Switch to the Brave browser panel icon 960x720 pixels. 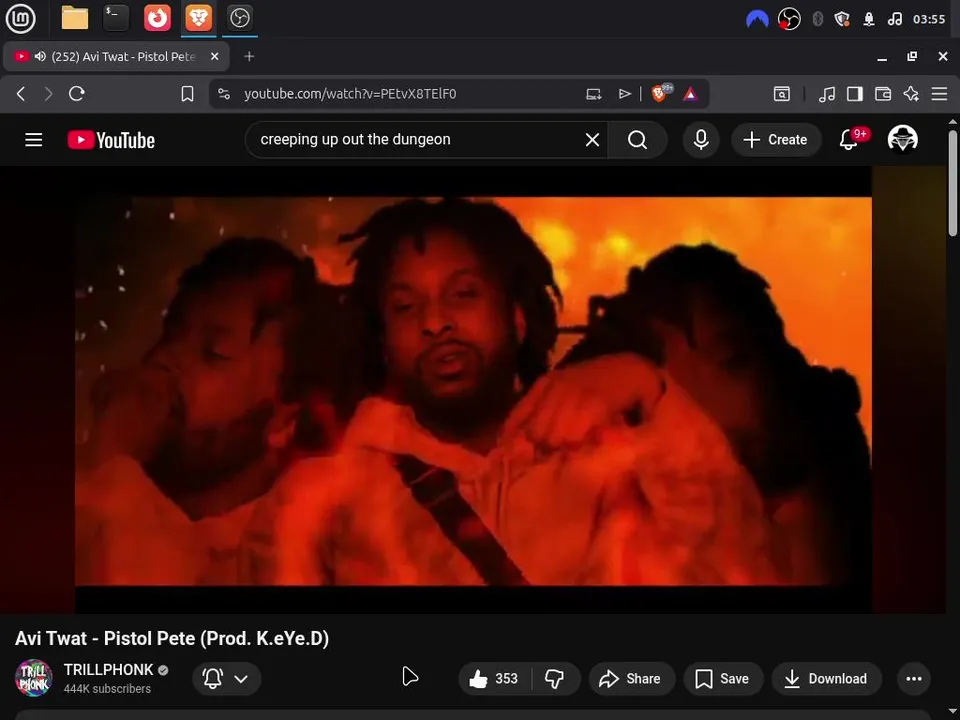pos(198,18)
